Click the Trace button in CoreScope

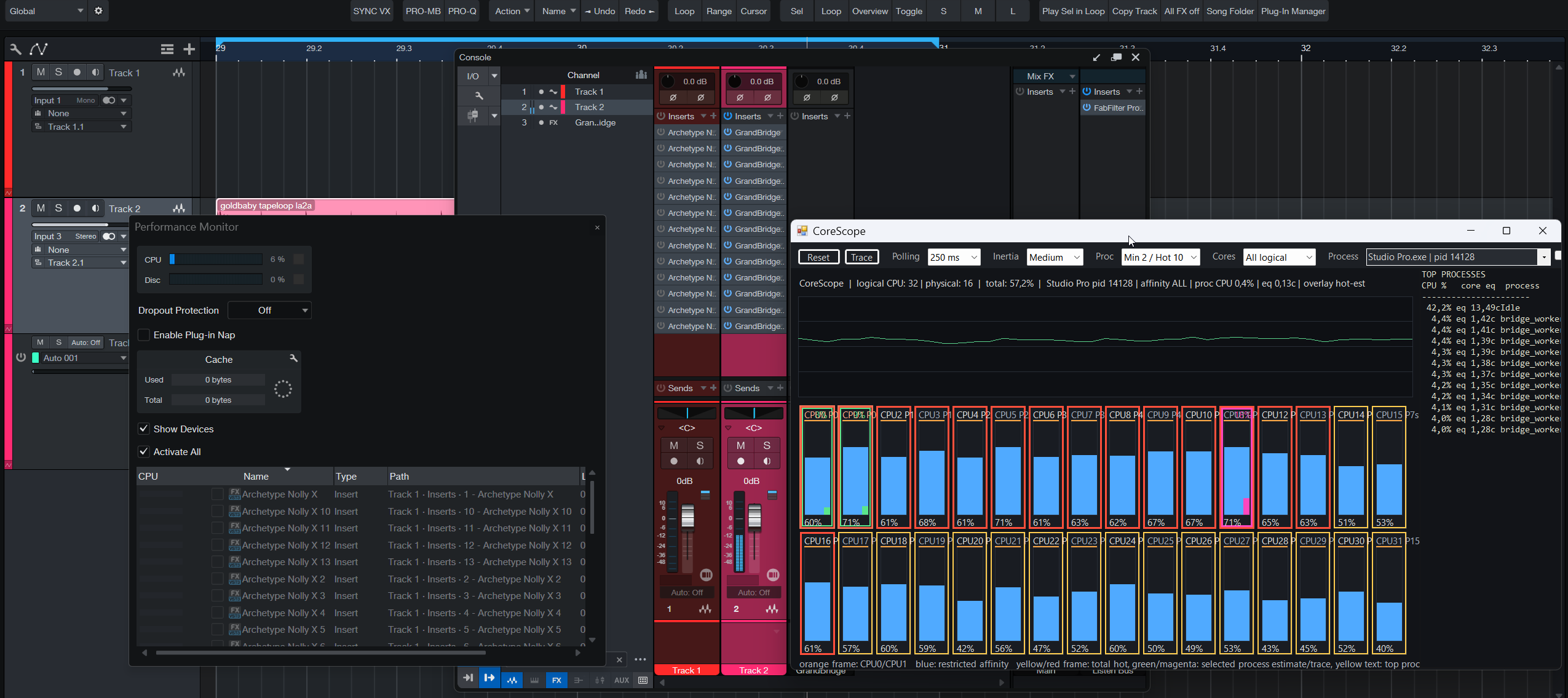click(x=861, y=257)
